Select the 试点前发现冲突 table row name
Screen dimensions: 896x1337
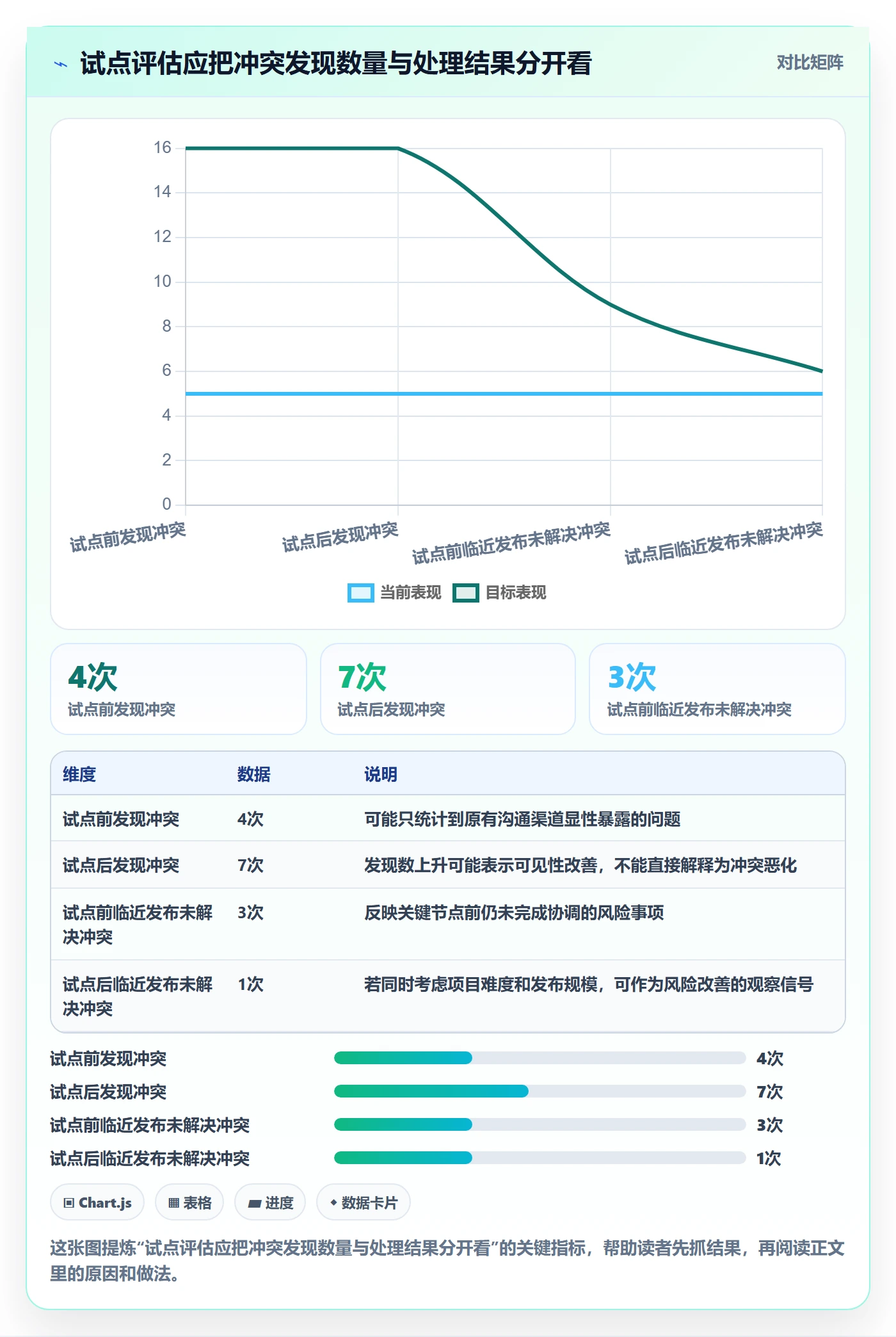121,819
